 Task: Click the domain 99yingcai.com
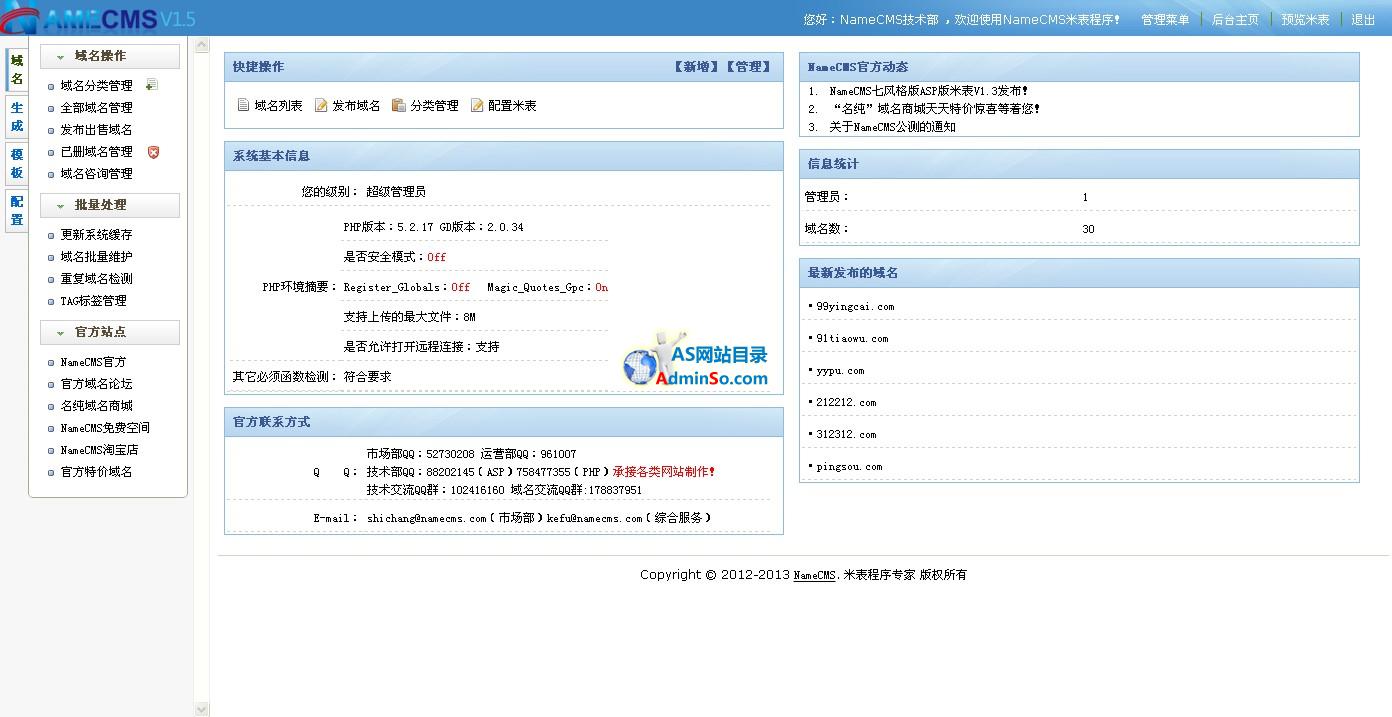coord(855,307)
